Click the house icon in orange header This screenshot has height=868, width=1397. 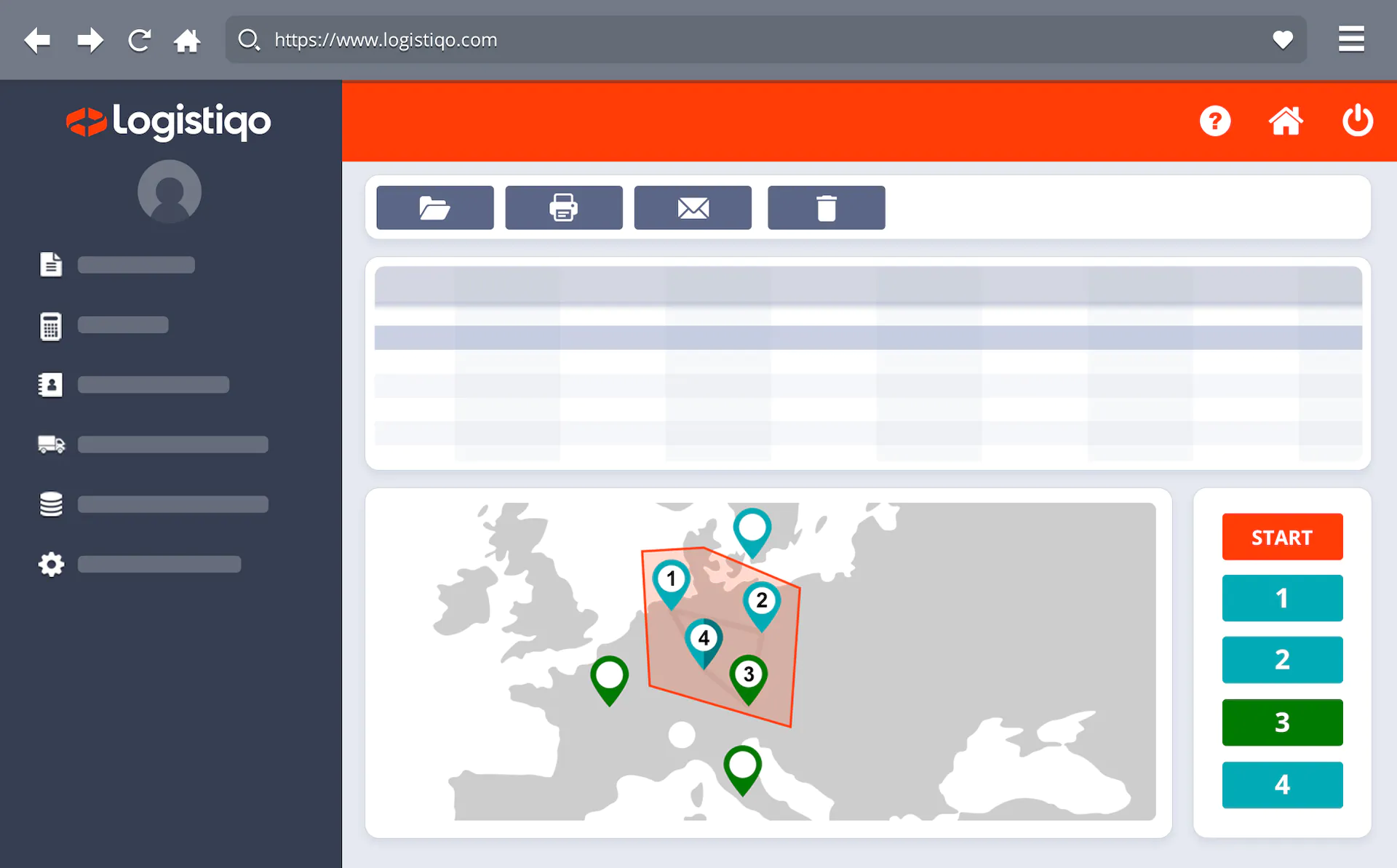(1286, 121)
